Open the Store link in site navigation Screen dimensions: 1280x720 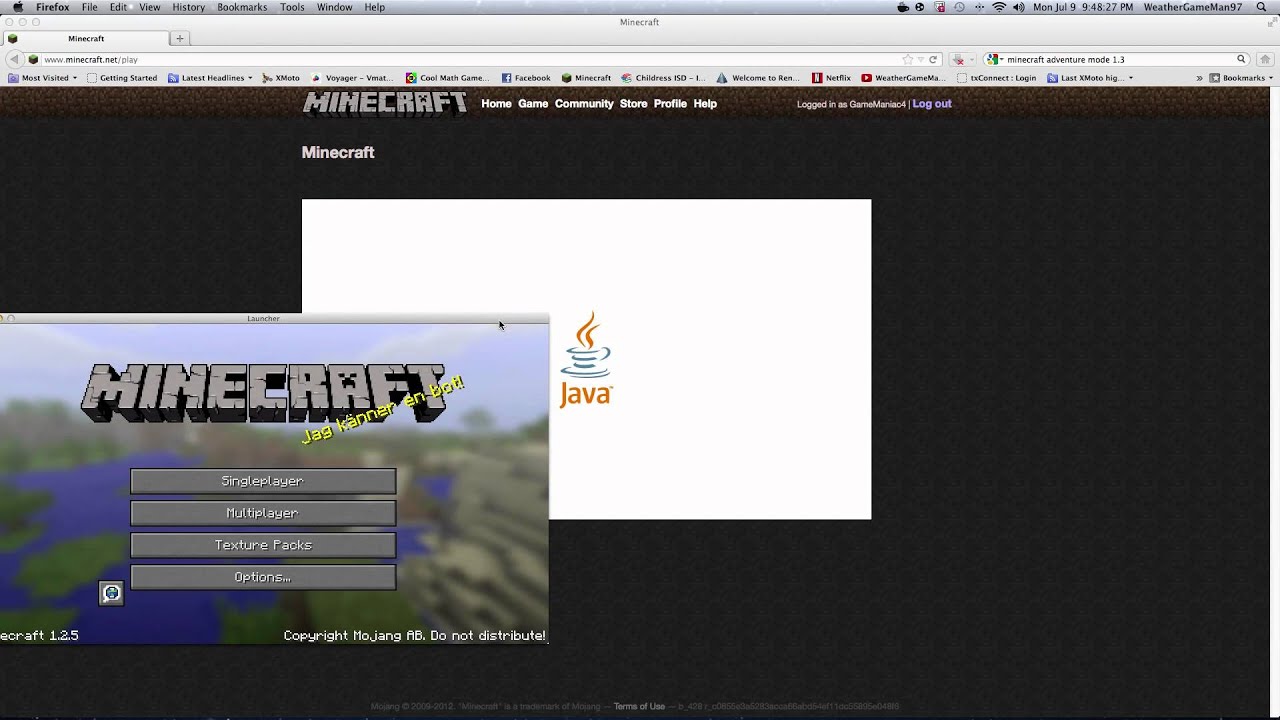(x=633, y=104)
